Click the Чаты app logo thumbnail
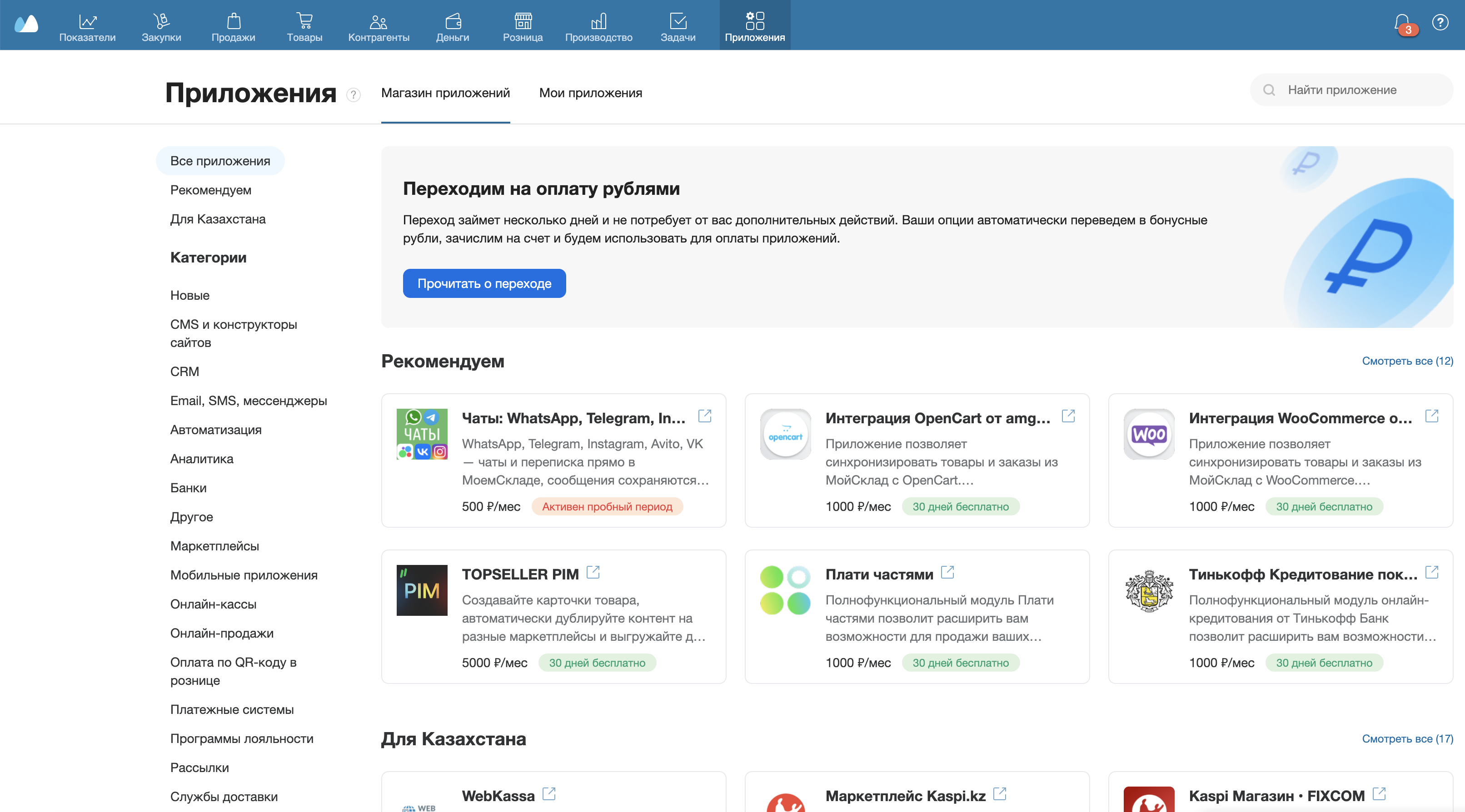Image resolution: width=1465 pixels, height=812 pixels. click(422, 434)
